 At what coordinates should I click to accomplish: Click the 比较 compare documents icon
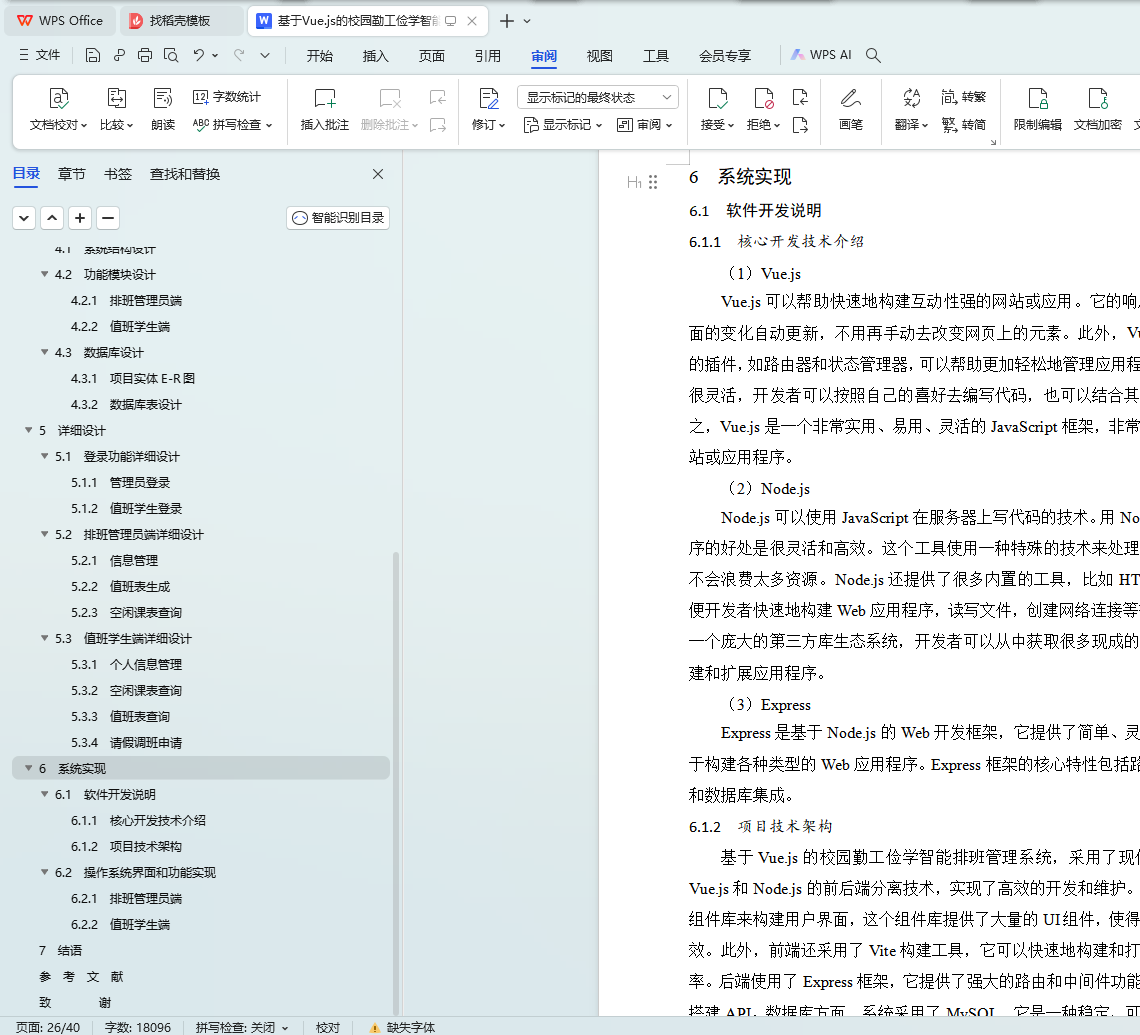pos(116,98)
